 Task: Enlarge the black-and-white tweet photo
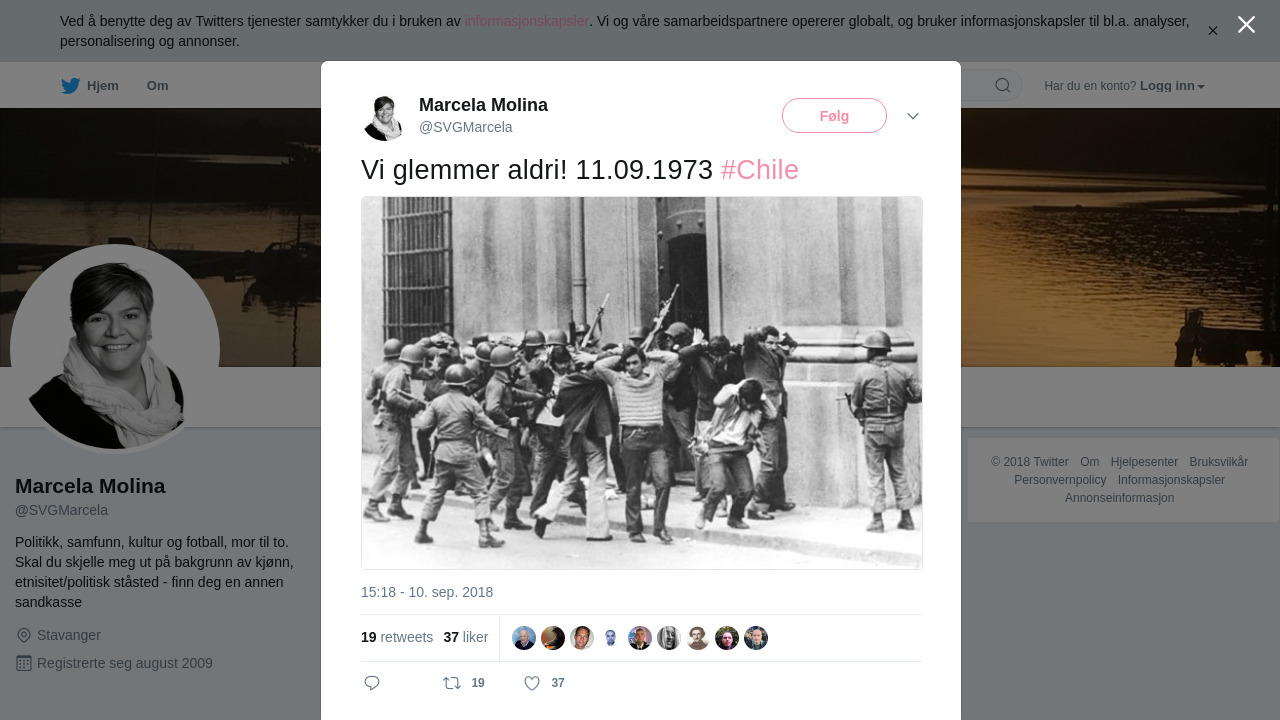[641, 383]
